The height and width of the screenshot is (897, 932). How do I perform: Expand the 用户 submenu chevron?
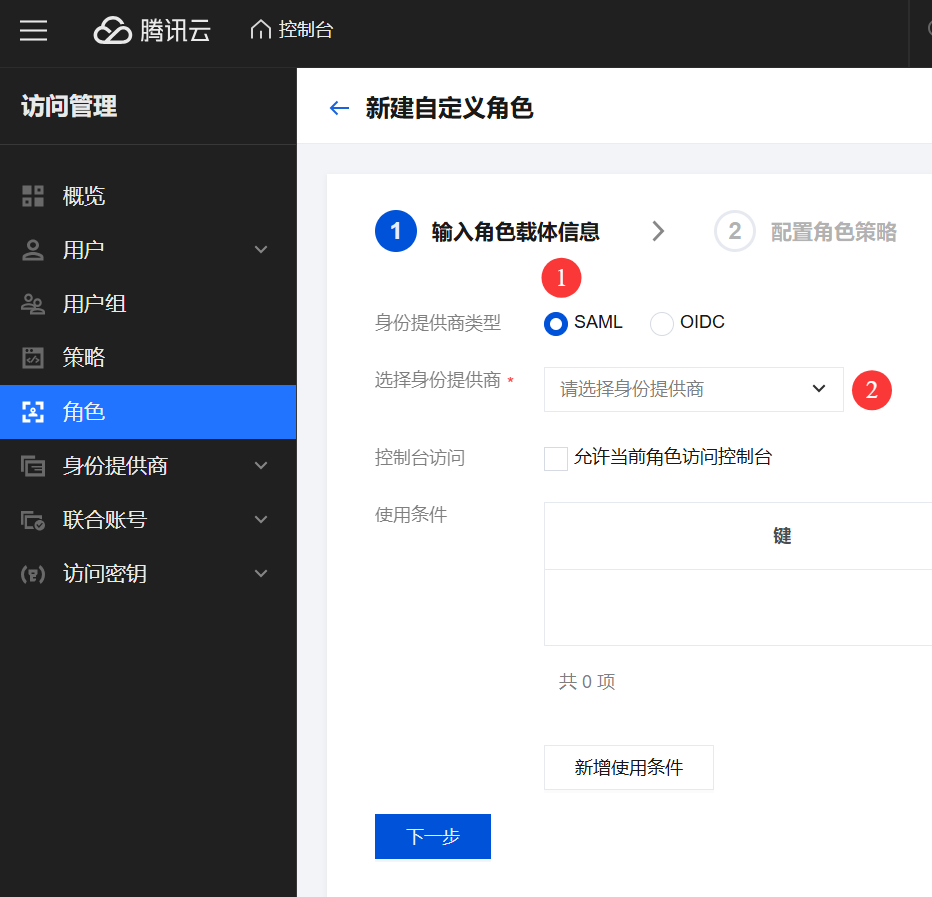click(261, 250)
